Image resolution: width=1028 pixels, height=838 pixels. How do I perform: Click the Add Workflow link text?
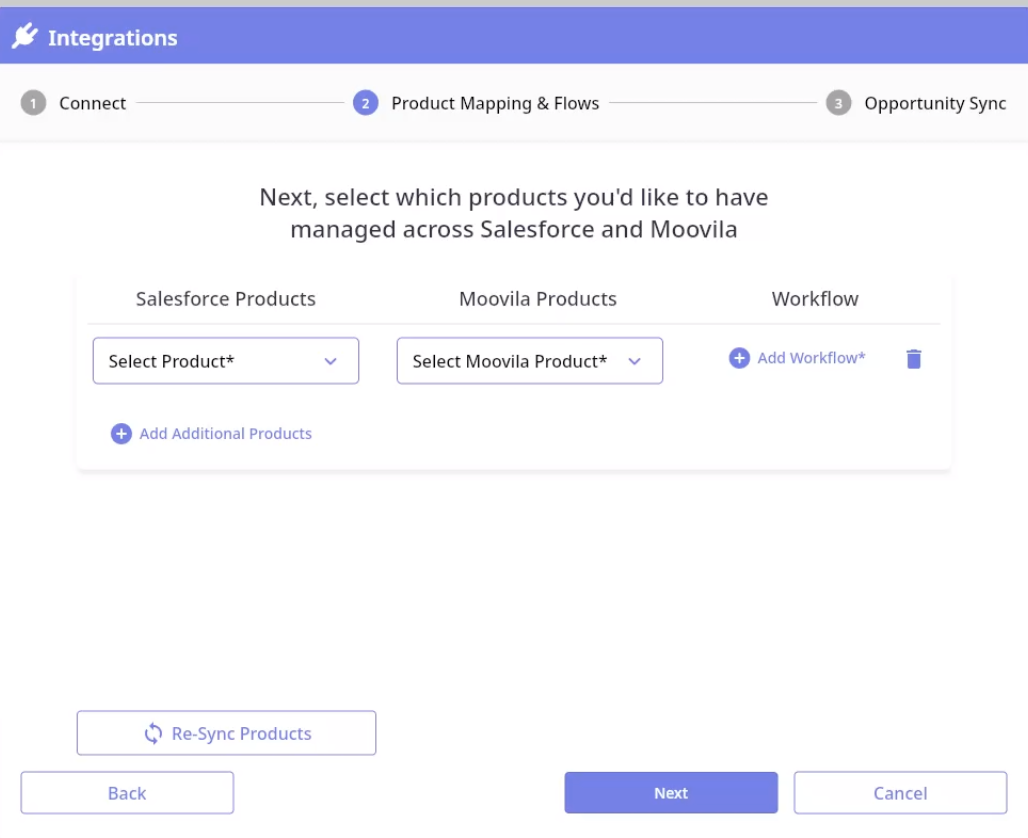811,358
